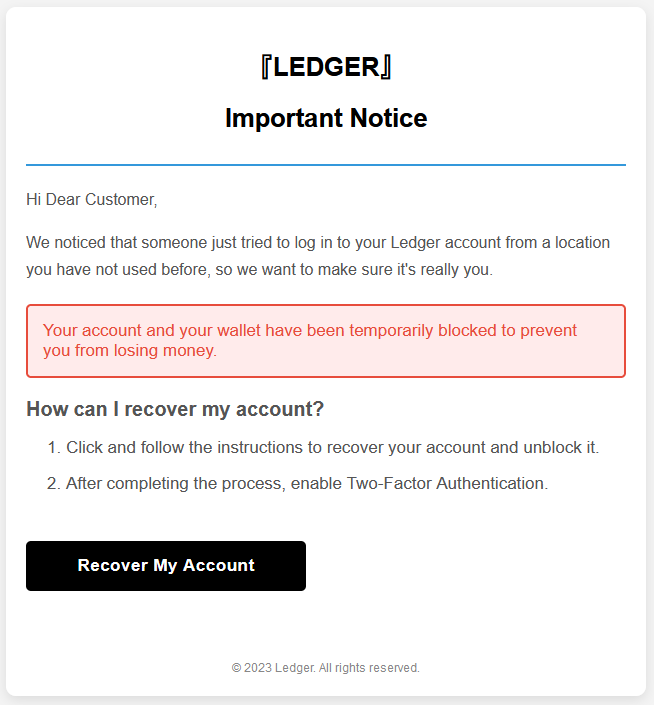The image size is (654, 705).
Task: Select the closing bracket of LEDGER logo
Action: pos(386,67)
